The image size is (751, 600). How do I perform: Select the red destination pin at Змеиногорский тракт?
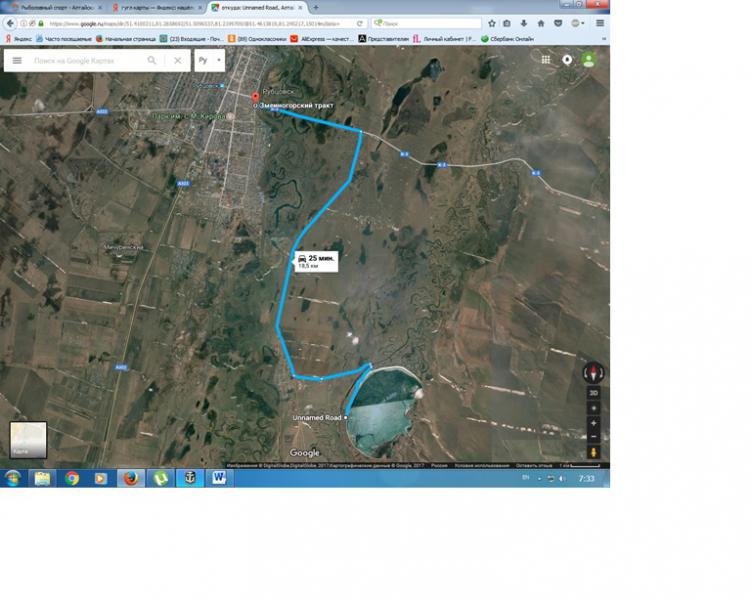255,98
